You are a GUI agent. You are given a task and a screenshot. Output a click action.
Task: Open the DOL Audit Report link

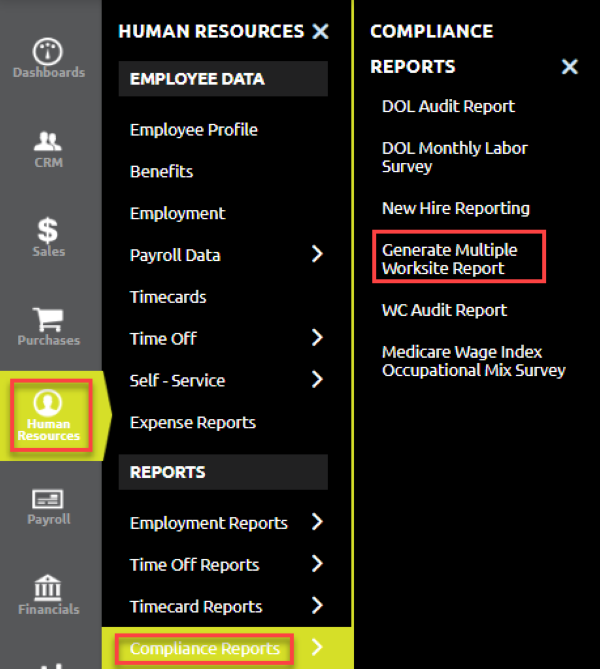tap(448, 106)
